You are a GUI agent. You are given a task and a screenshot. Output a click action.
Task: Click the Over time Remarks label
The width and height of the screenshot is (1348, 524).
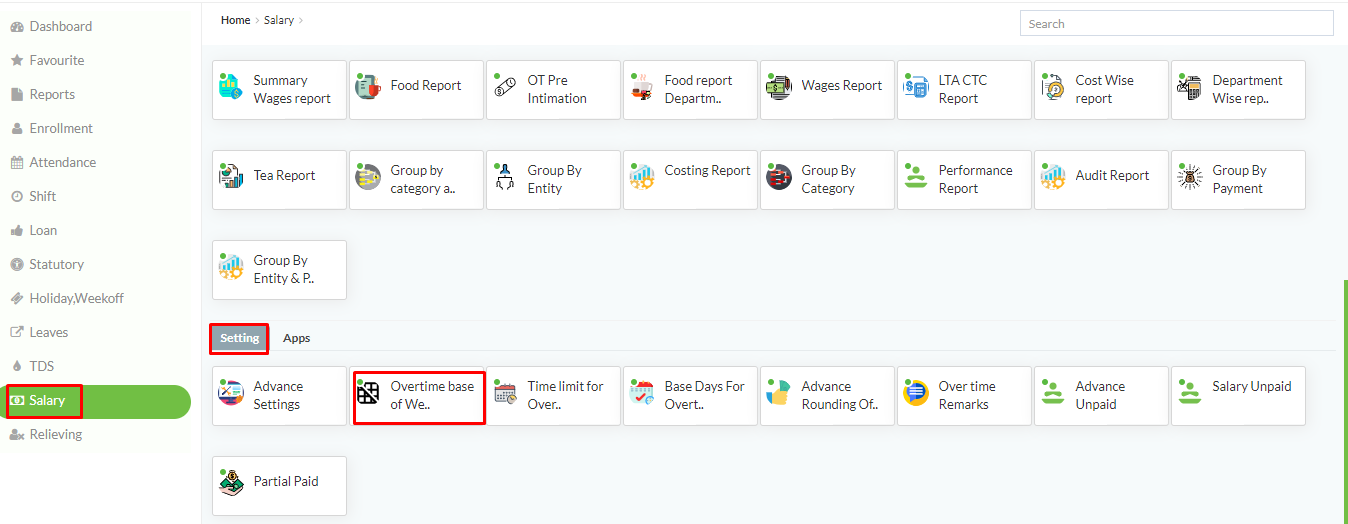pyautogui.click(x=967, y=395)
